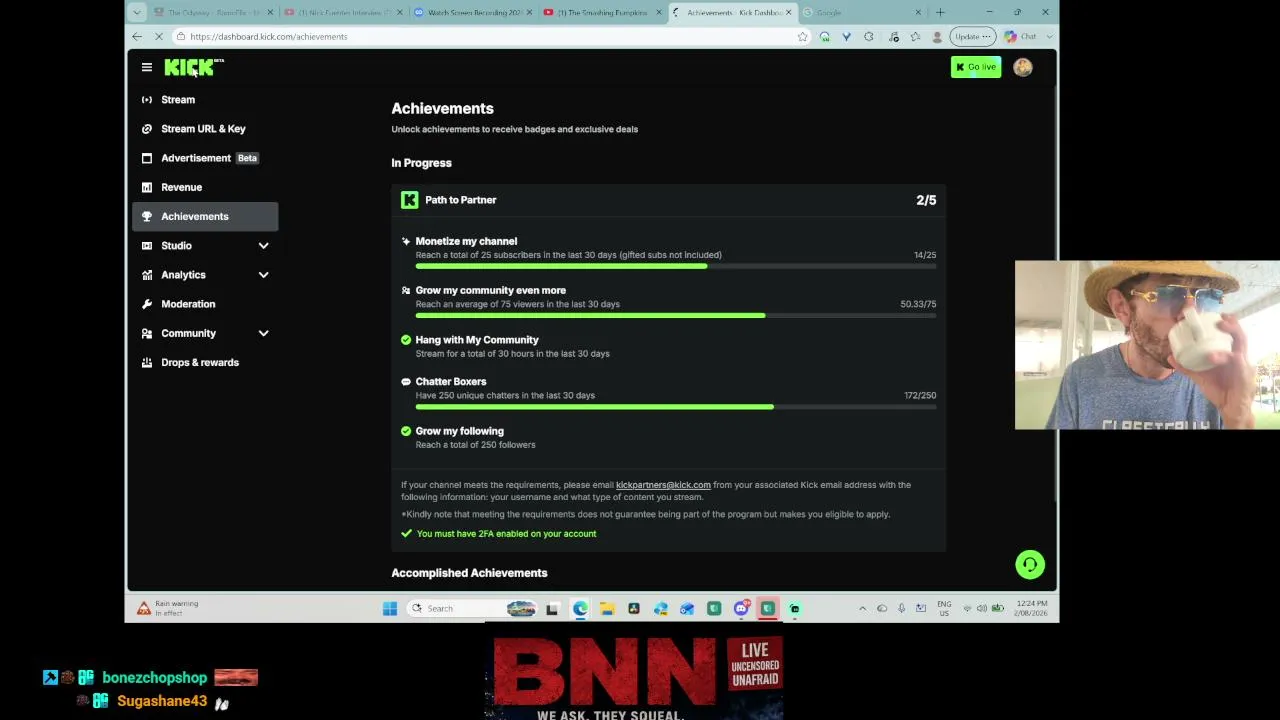
Task: Click the Moderation wrench icon
Action: [x=147, y=304]
